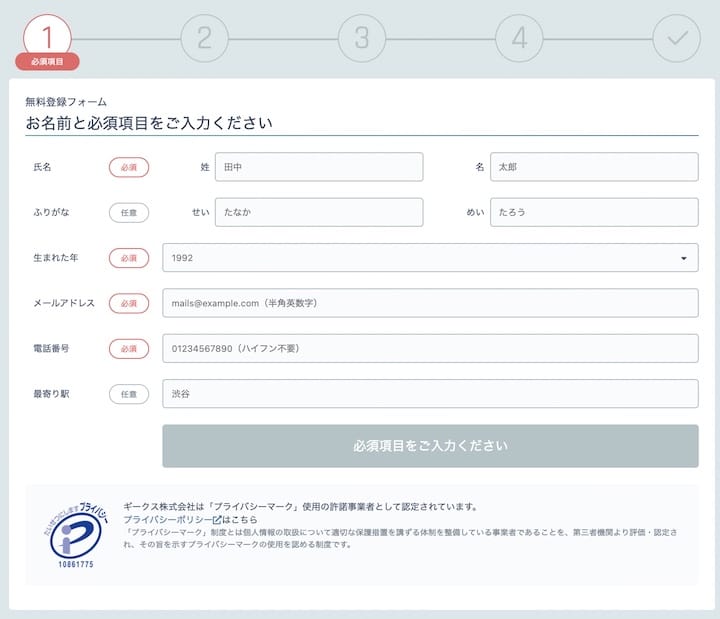Click the メールアドレス email input field
The height and width of the screenshot is (619, 720).
tap(430, 303)
